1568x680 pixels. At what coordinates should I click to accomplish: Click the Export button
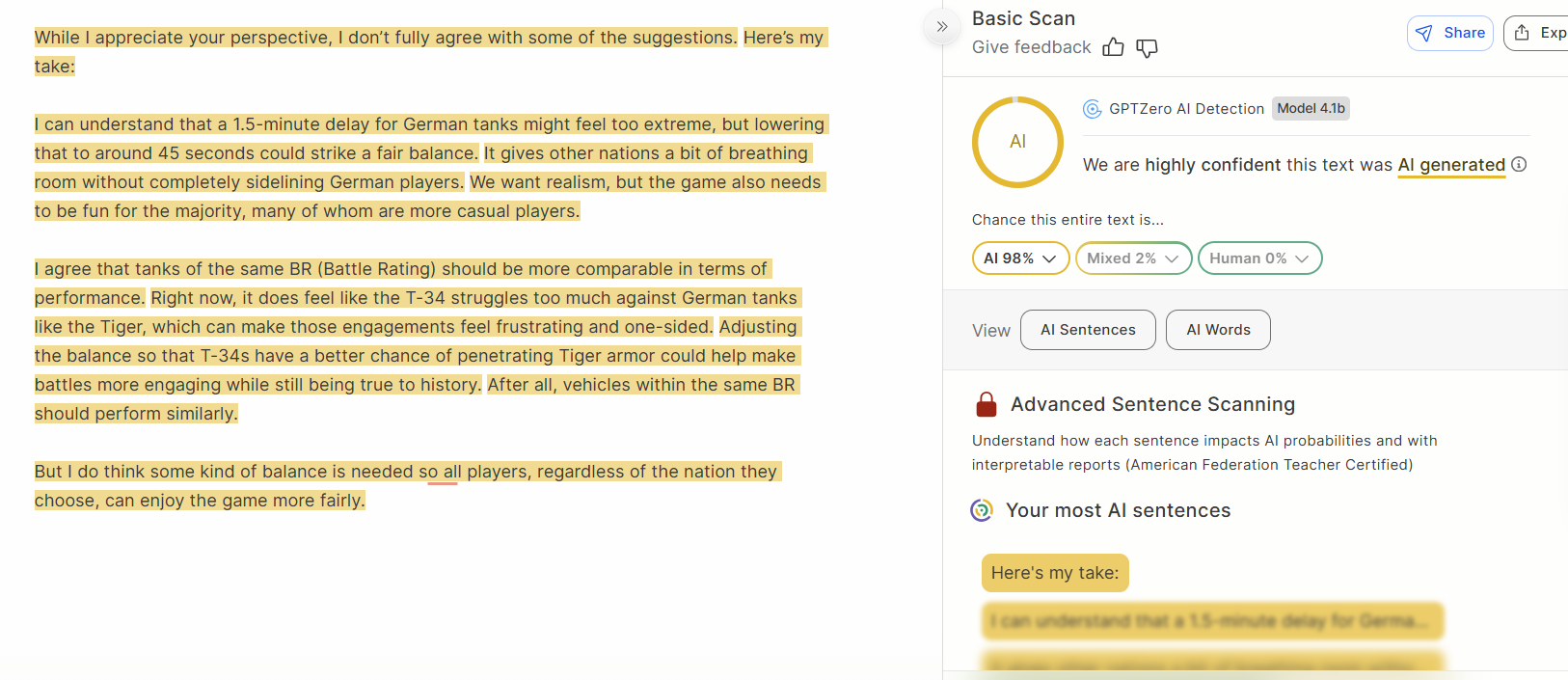(x=1540, y=33)
